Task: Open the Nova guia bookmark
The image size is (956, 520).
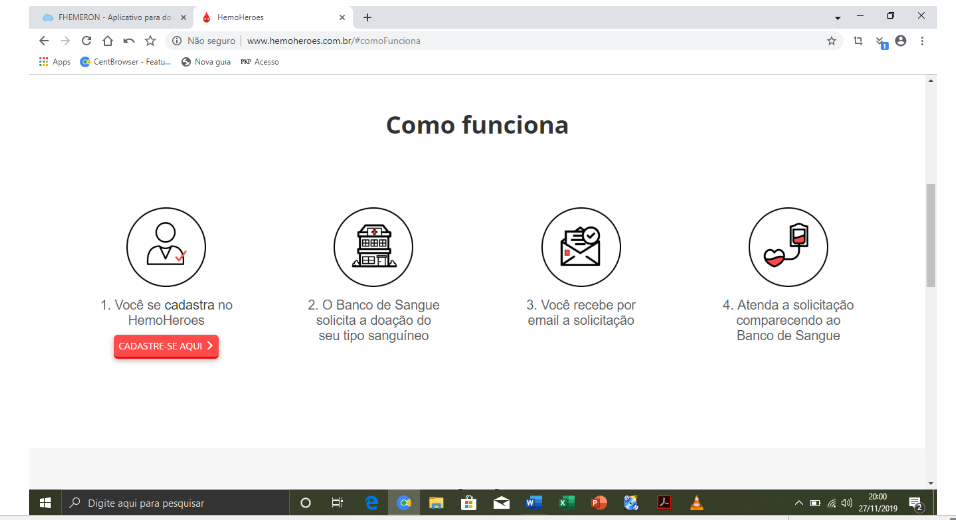Action: pos(206,62)
